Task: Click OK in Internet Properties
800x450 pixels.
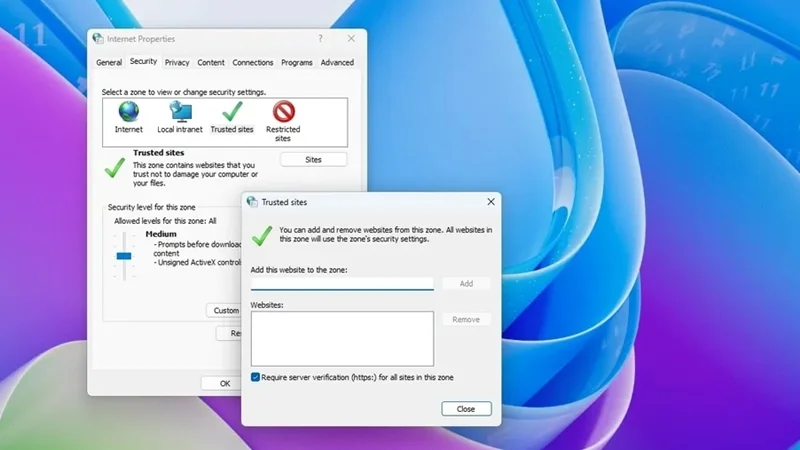Action: tap(222, 383)
